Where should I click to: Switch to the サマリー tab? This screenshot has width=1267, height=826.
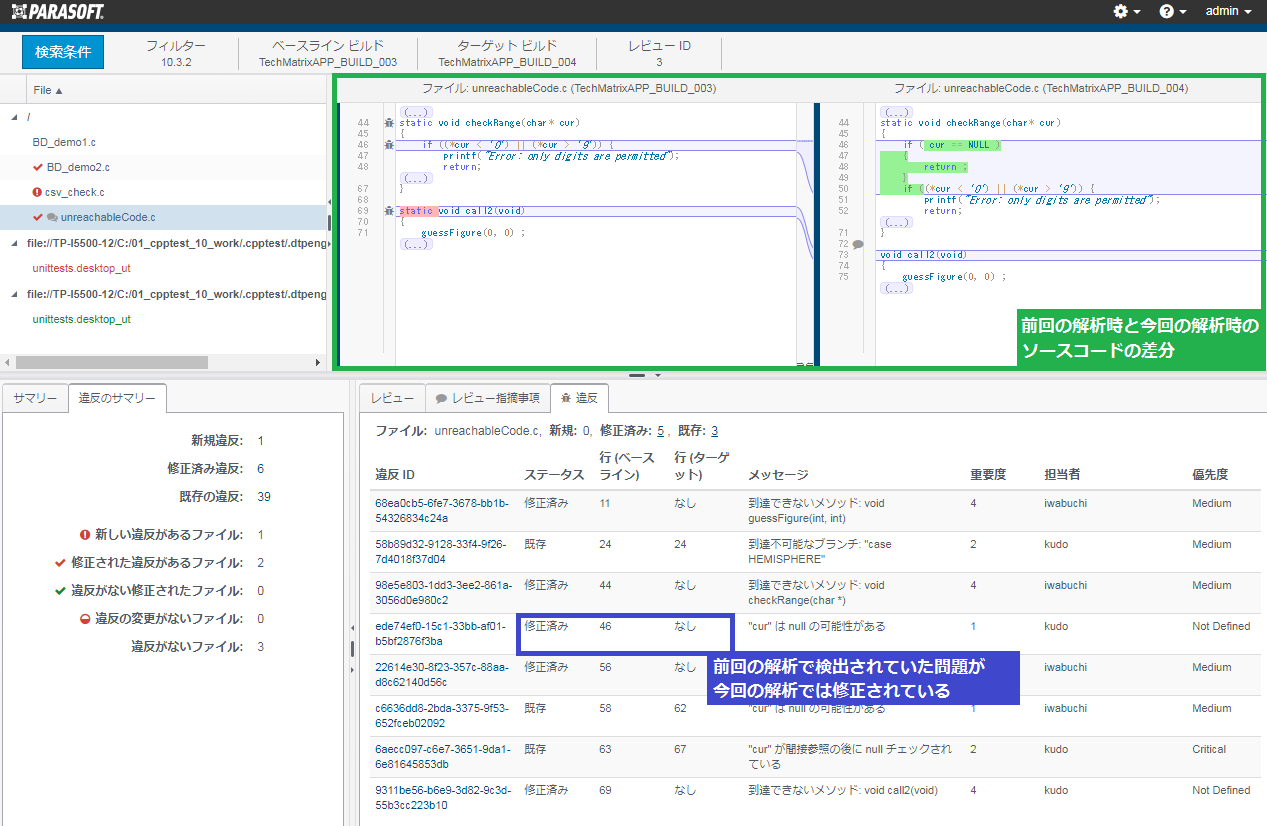click(x=35, y=398)
